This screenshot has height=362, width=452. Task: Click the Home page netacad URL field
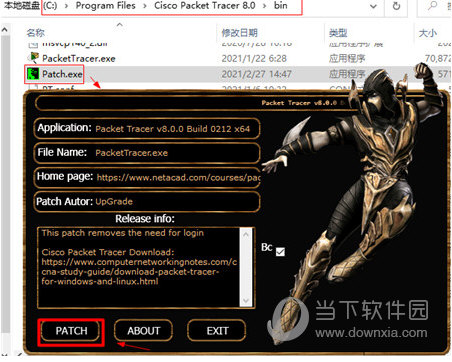[x=147, y=177]
